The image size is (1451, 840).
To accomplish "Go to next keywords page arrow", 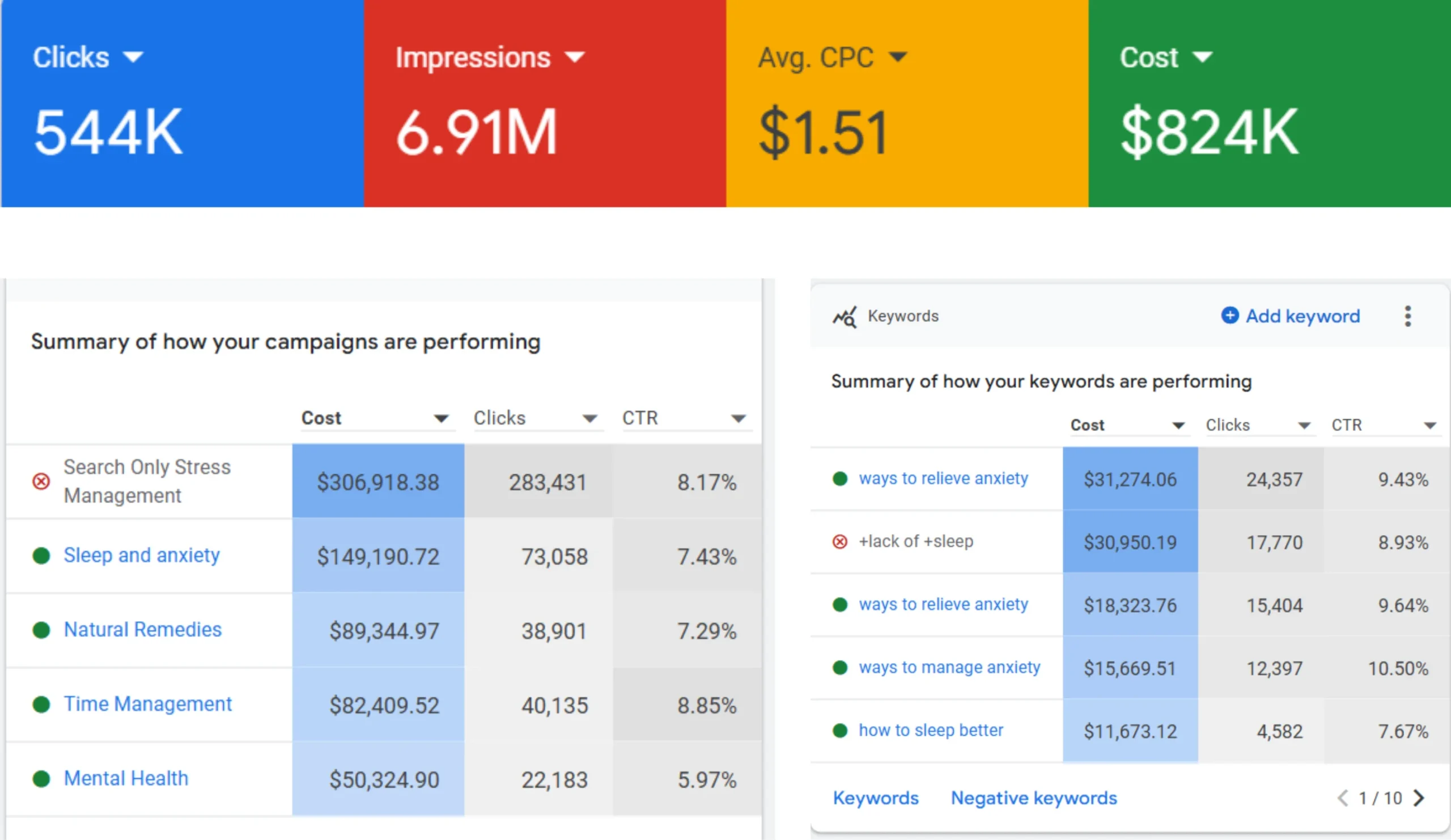I will (x=1419, y=798).
